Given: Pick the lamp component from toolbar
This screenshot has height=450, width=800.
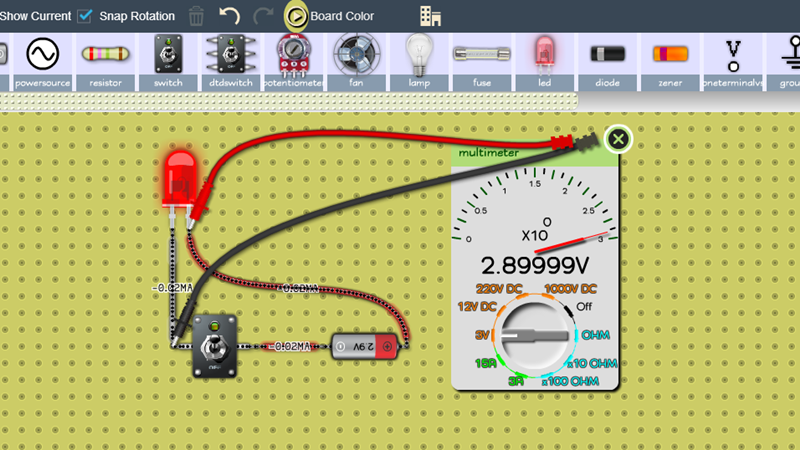Looking at the screenshot, I should pos(418,60).
